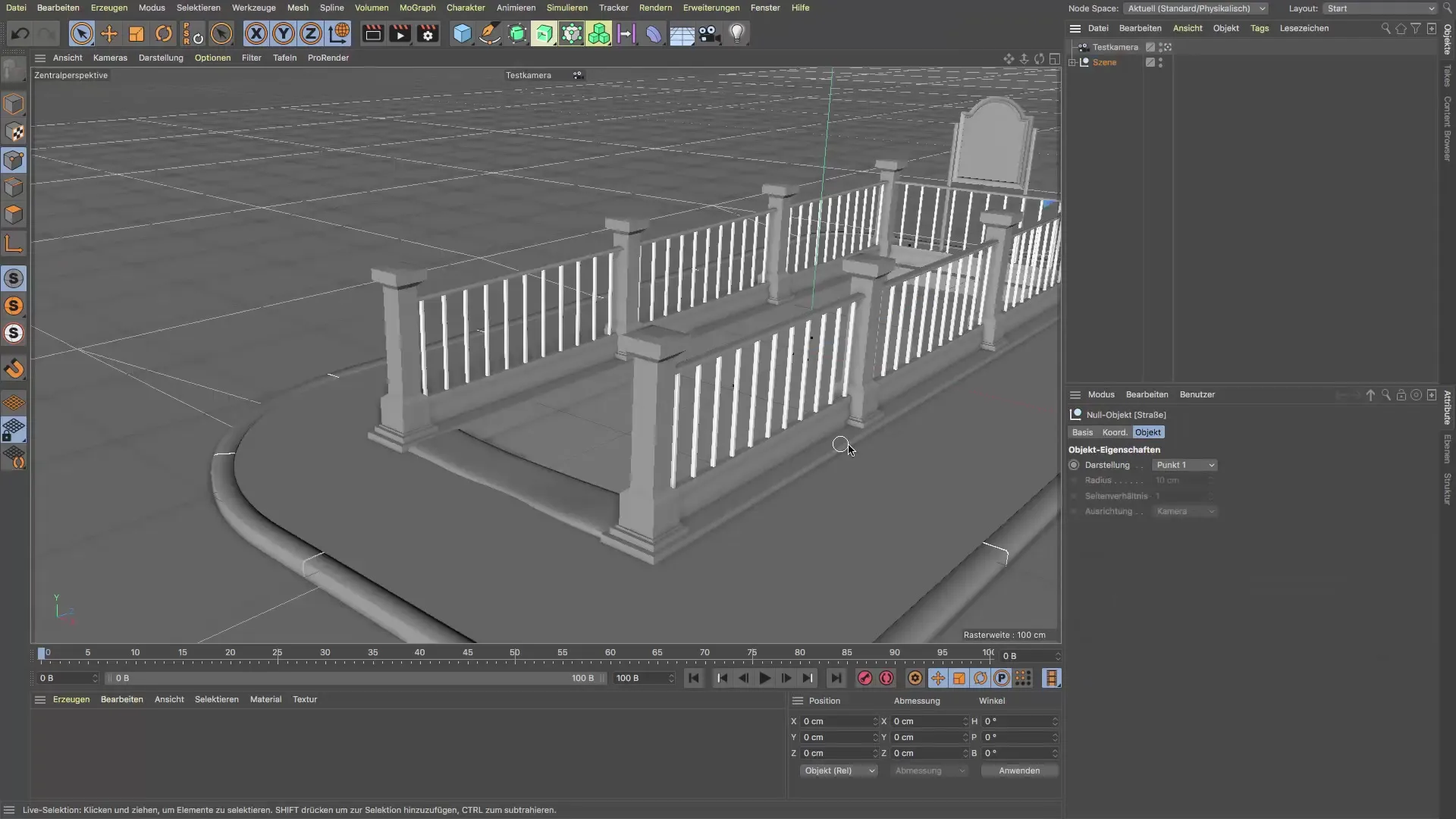Image resolution: width=1456 pixels, height=819 pixels.
Task: Click the world coordinate system icon
Action: coord(339,33)
